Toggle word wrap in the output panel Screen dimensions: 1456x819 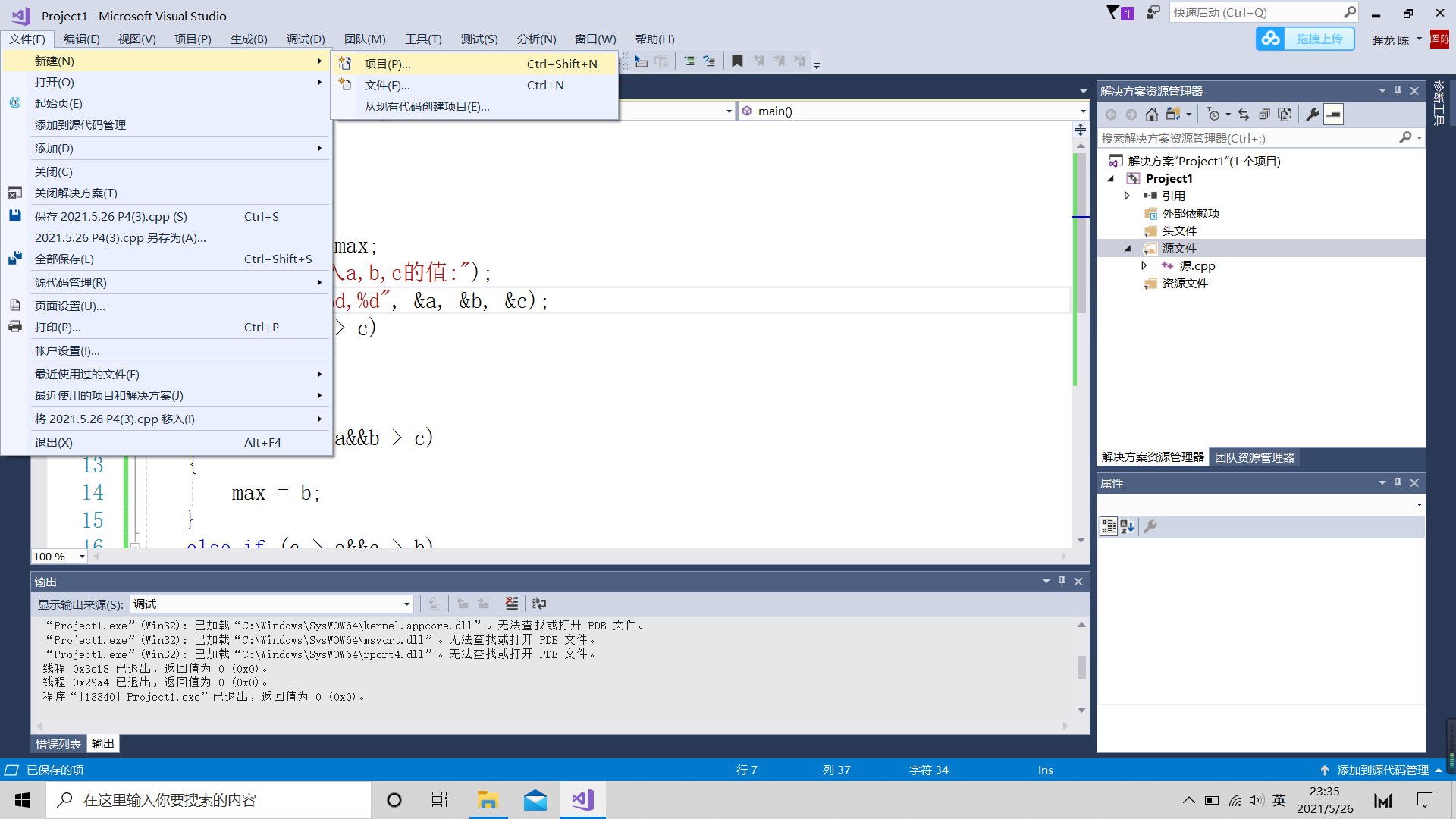click(539, 604)
